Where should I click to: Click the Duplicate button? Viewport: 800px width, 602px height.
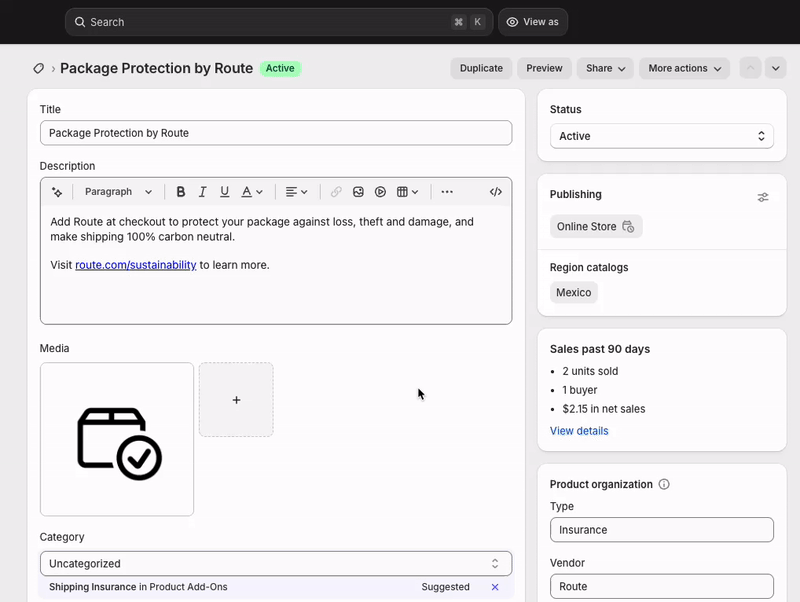coord(481,68)
